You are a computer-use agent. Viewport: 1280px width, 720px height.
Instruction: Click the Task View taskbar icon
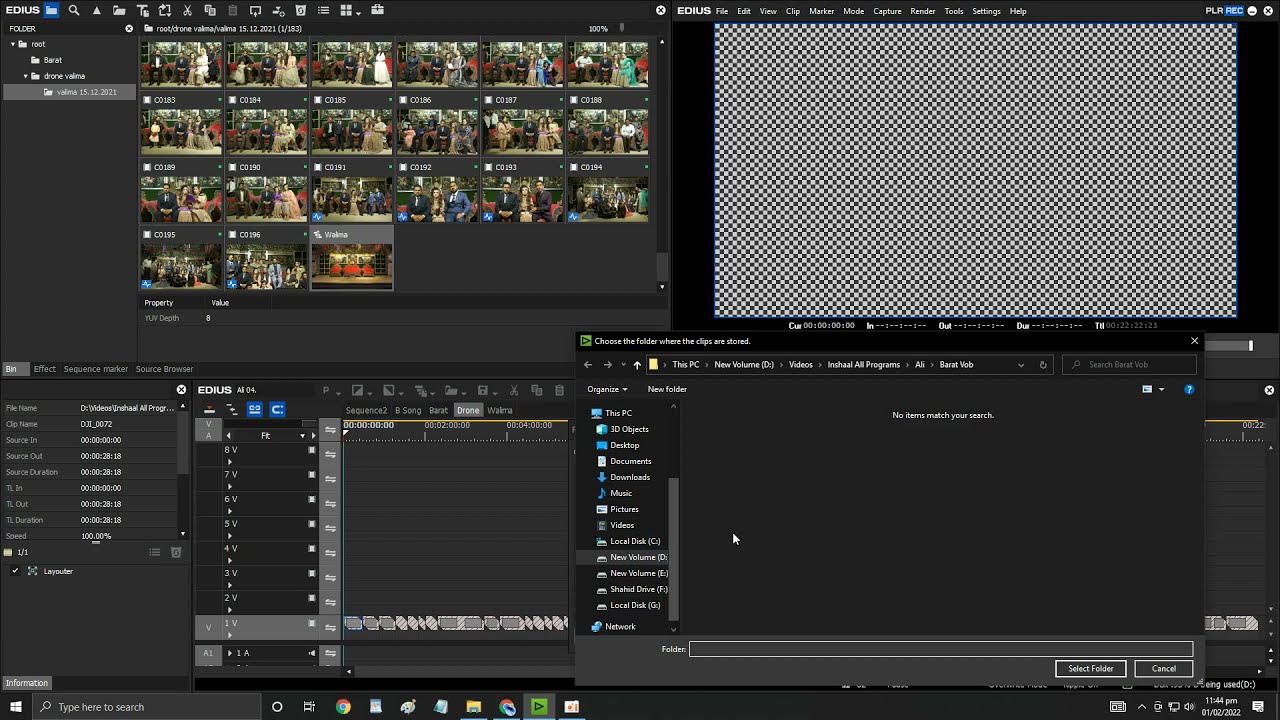tap(309, 707)
